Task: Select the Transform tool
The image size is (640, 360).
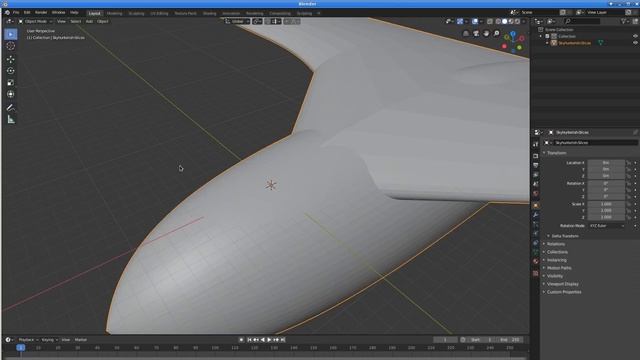Action: (11, 94)
